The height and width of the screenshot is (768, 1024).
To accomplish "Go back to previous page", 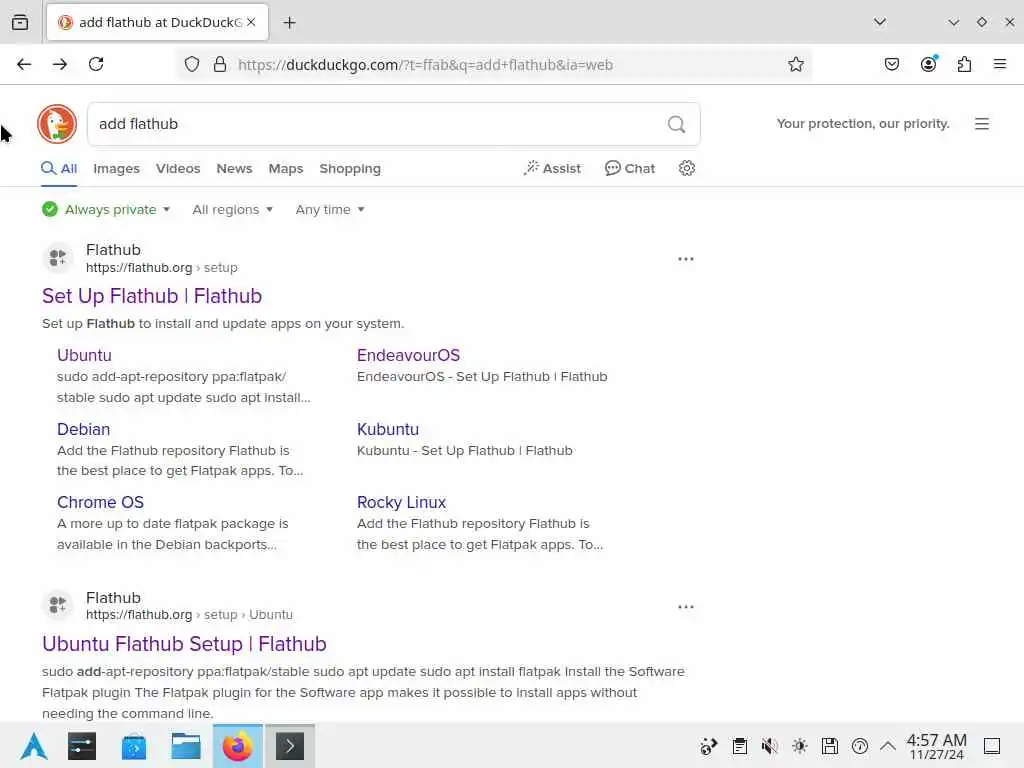I will pyautogui.click(x=24, y=64).
